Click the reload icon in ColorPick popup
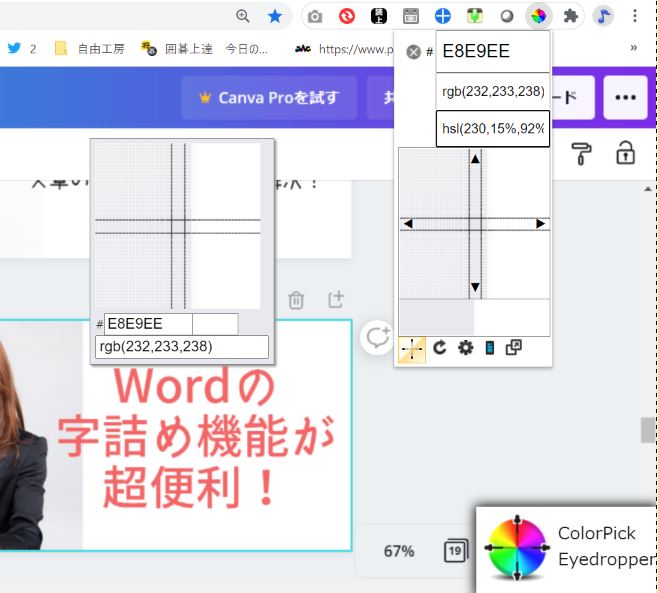Screen dimensions: 658x593 pyautogui.click(x=439, y=348)
